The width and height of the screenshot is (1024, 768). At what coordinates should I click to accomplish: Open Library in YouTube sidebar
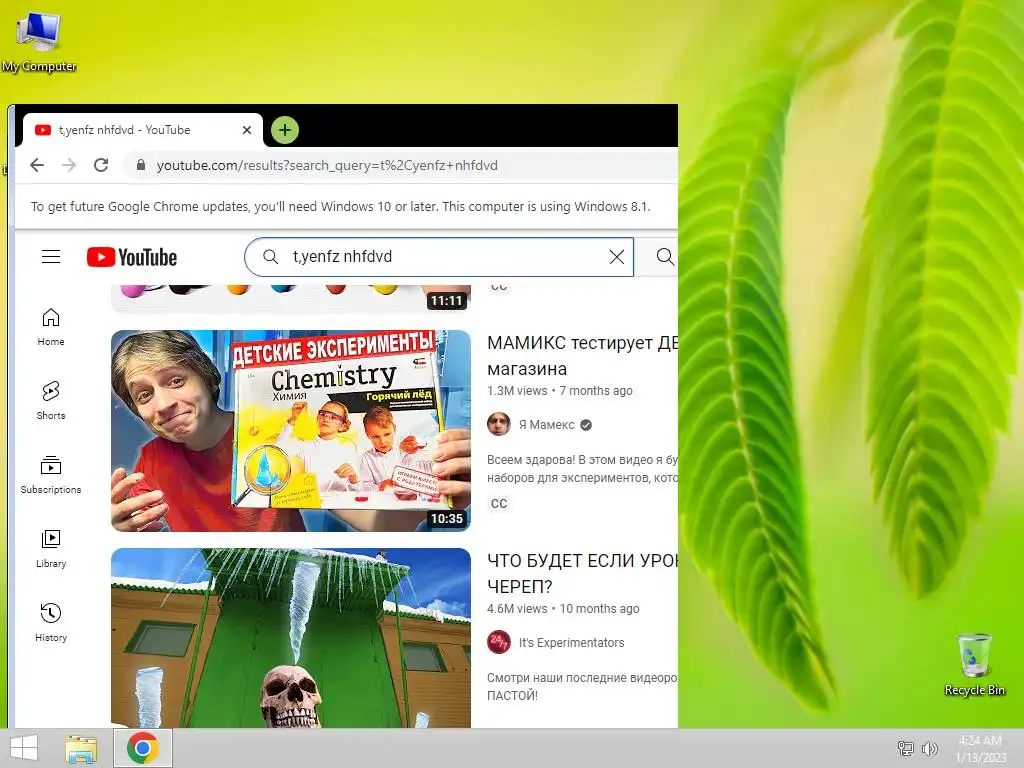click(51, 549)
